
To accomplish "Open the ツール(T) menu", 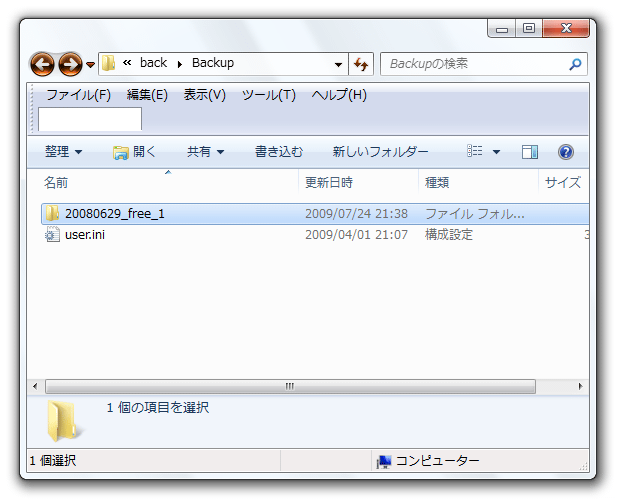I will (x=268, y=95).
